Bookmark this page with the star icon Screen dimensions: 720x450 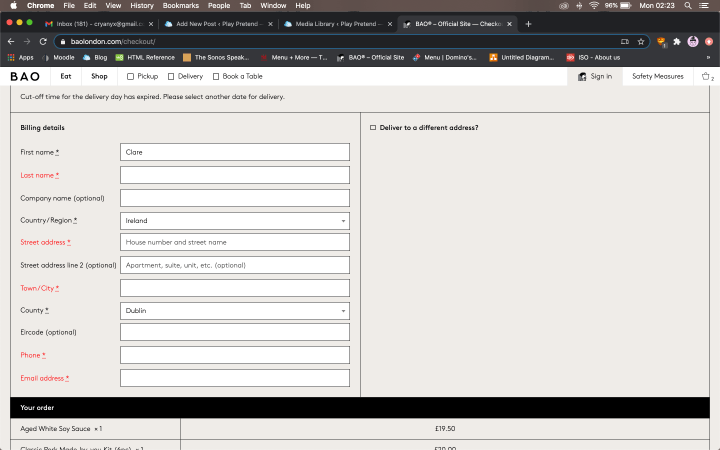pos(641,42)
